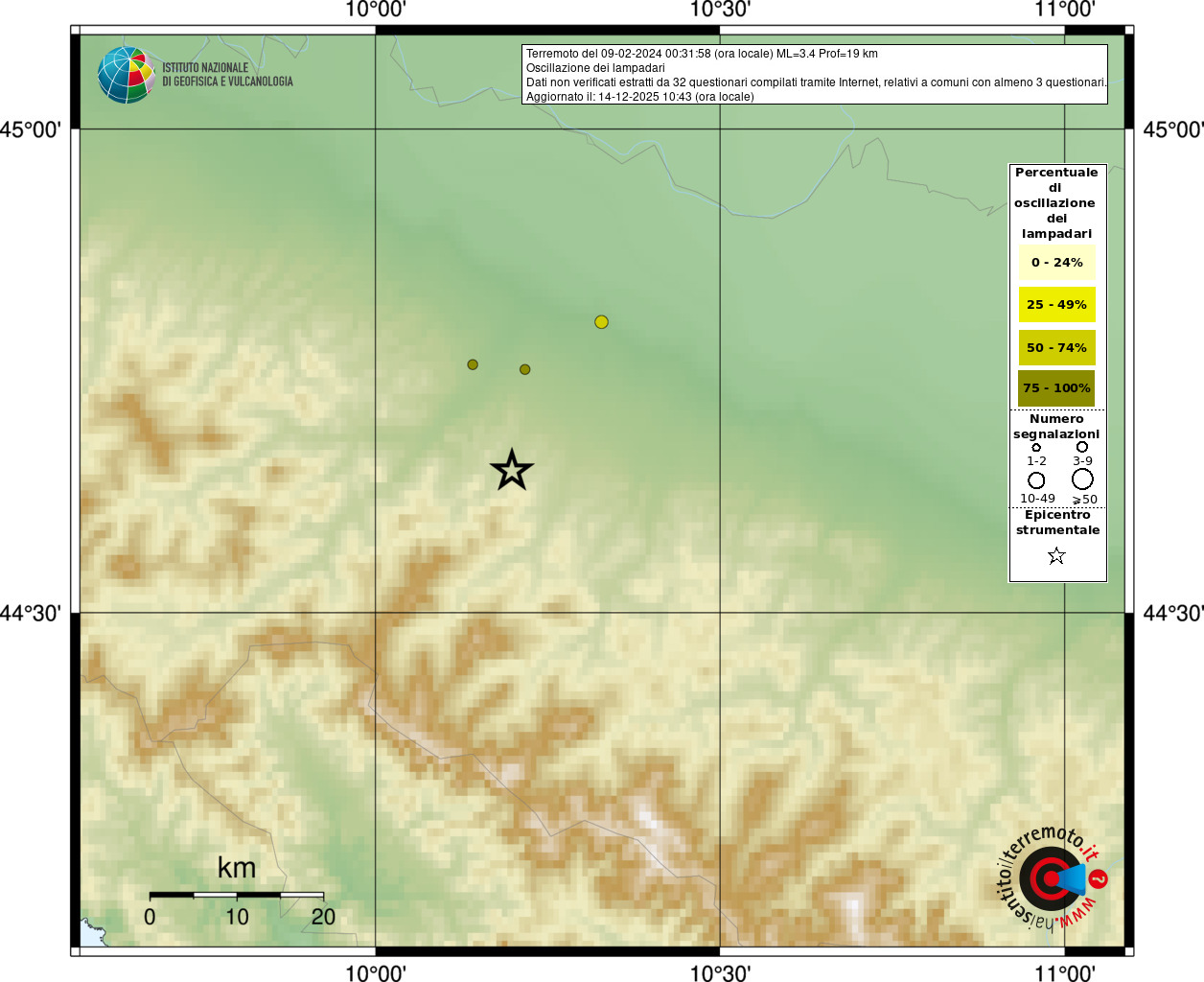This screenshot has width=1204, height=982.
Task: Click the haisentitoilterremoto.it logo
Action: (x=1053, y=877)
